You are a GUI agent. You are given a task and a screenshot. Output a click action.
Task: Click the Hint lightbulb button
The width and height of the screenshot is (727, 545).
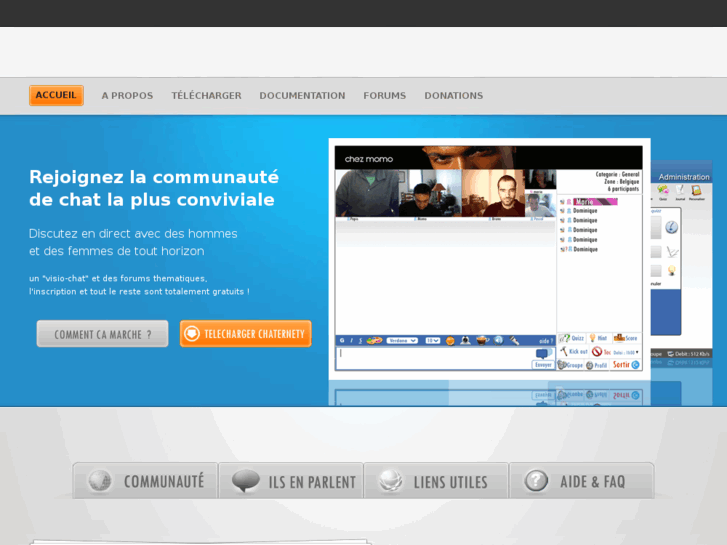click(598, 338)
